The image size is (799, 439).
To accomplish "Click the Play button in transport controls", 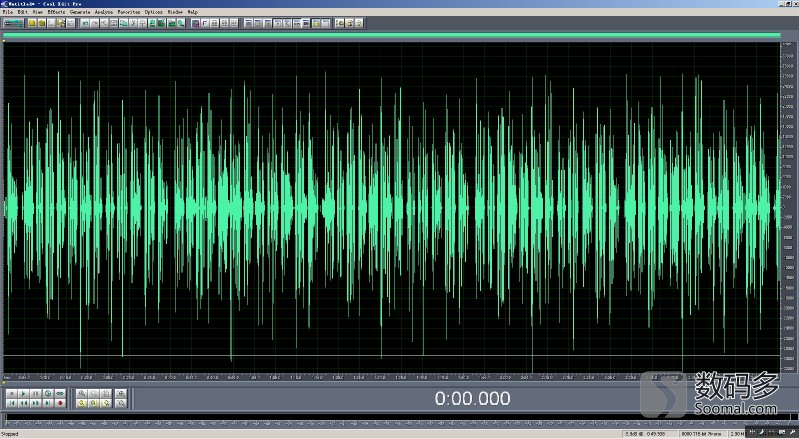I will [x=23, y=393].
